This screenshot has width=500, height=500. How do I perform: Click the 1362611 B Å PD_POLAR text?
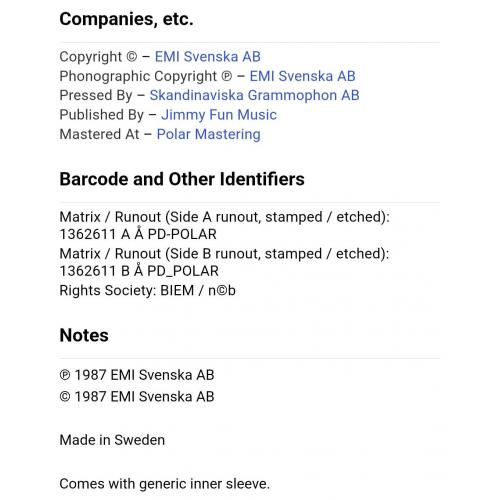pyautogui.click(x=139, y=271)
